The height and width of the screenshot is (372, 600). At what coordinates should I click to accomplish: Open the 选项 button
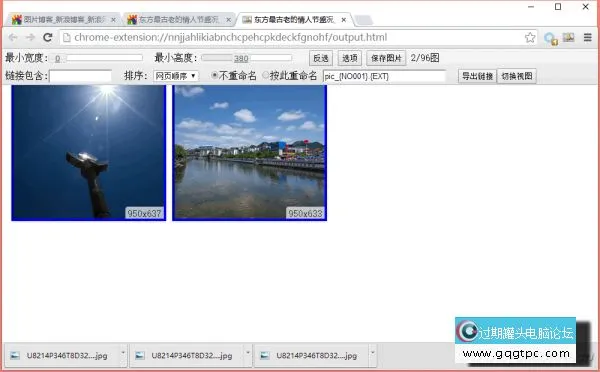pos(350,58)
